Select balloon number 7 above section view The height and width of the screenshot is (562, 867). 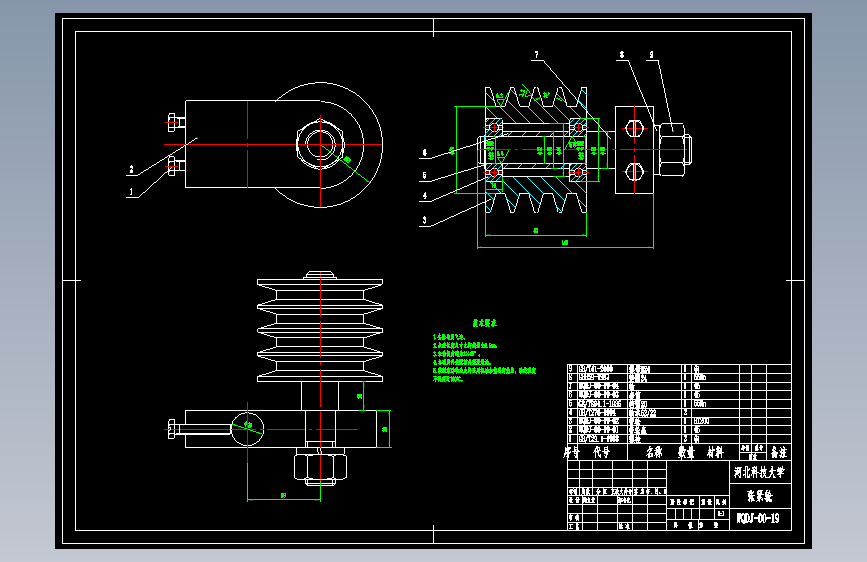pyautogui.click(x=536, y=55)
